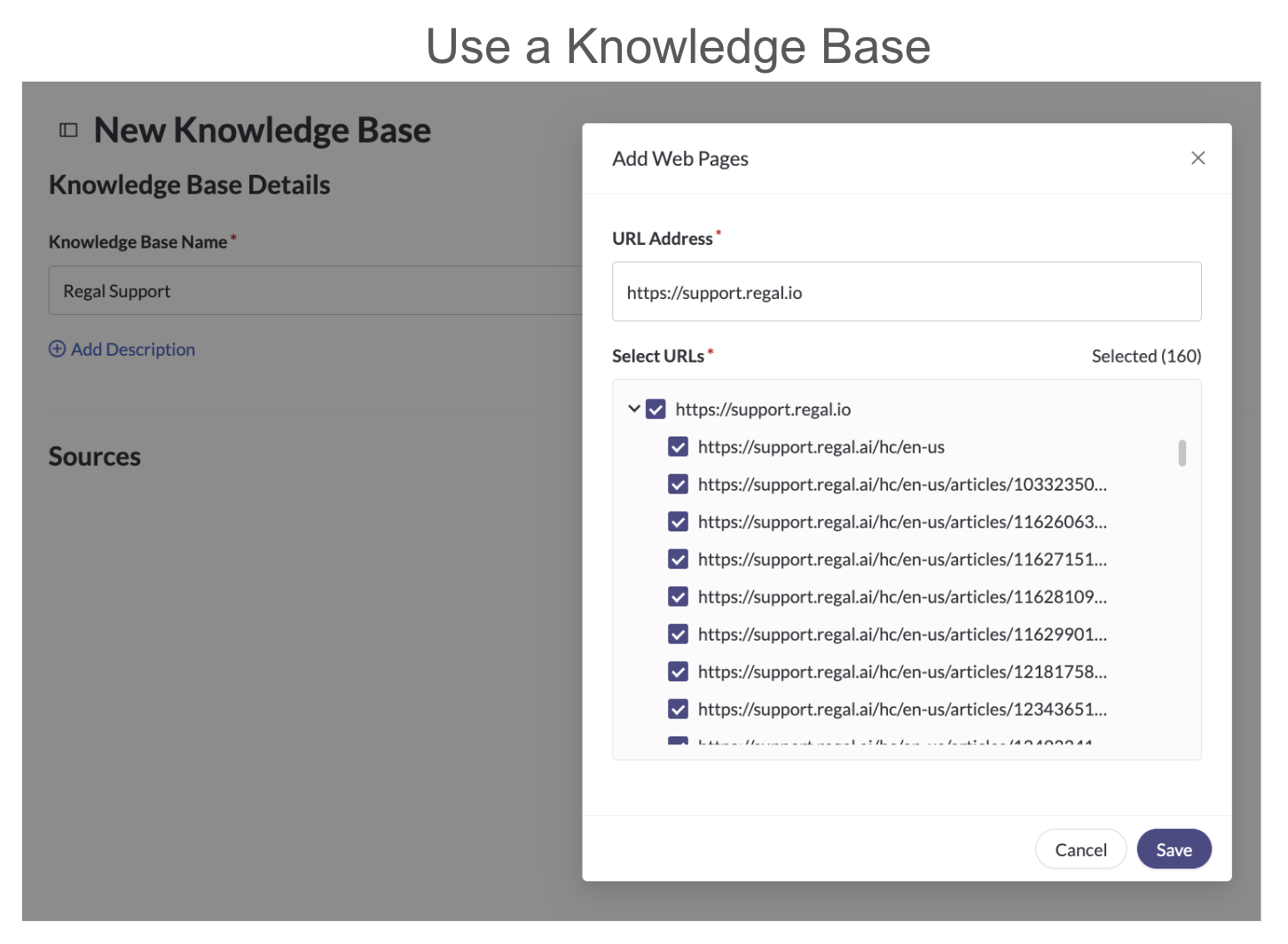This screenshot has width=1288, height=944.
Task: Click the URL Address label
Action: click(663, 239)
